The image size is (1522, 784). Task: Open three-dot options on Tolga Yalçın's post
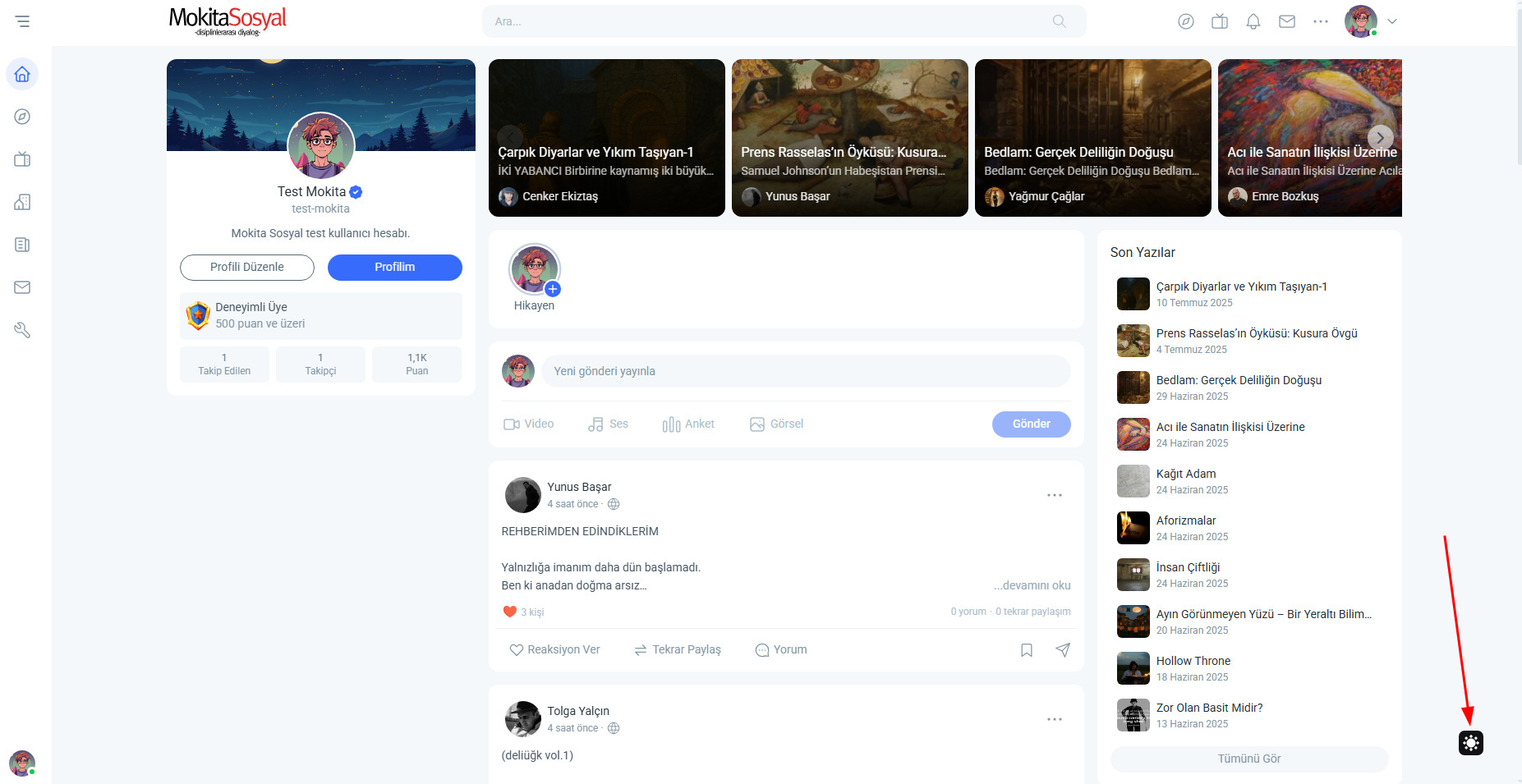1054,719
